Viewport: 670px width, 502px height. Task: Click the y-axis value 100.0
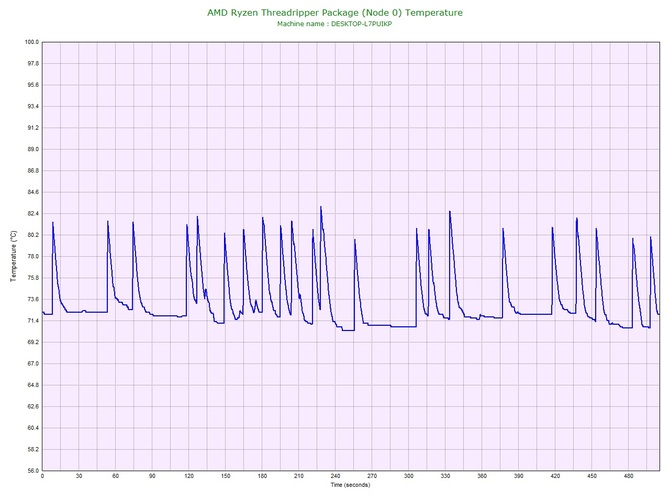tap(32, 42)
